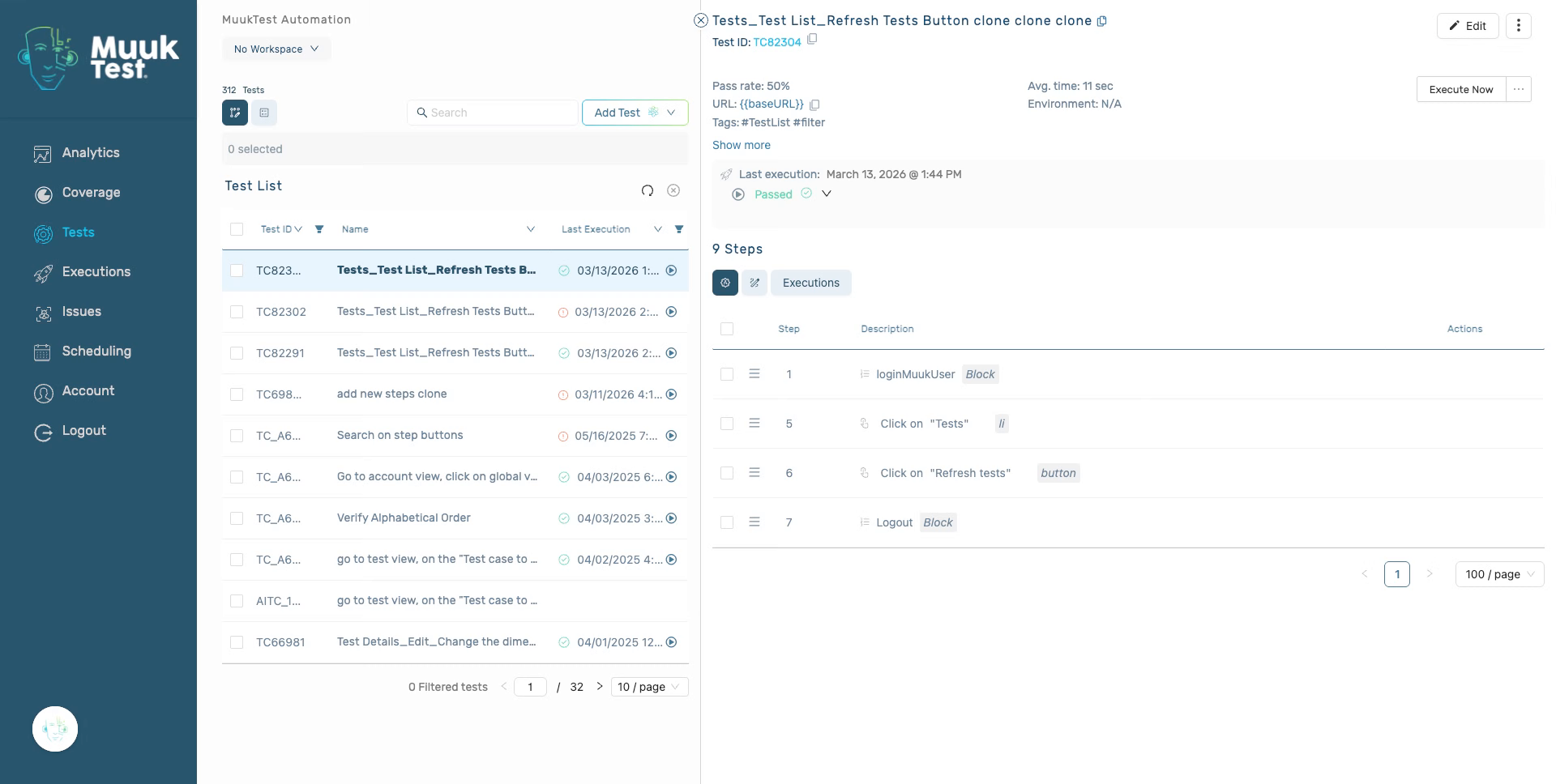
Task: Toggle the select-all steps checkbox
Action: point(727,329)
